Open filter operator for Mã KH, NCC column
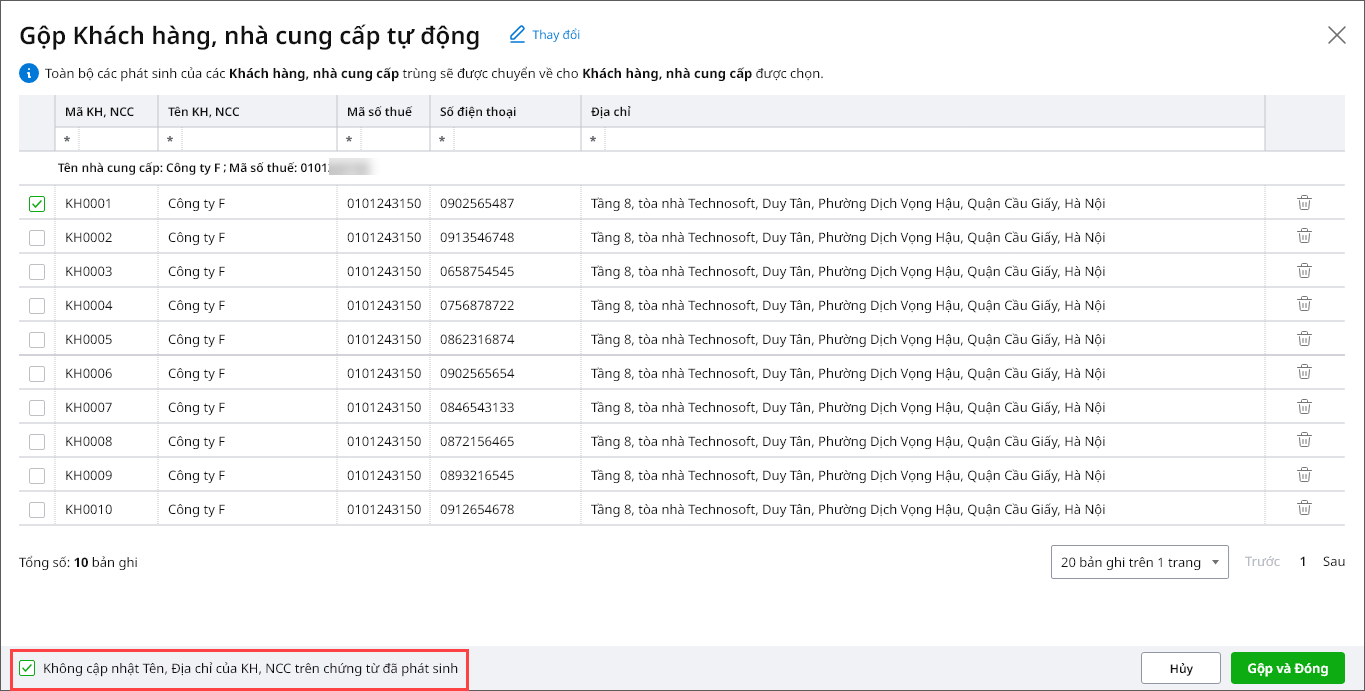The image size is (1365, 691). (x=67, y=139)
